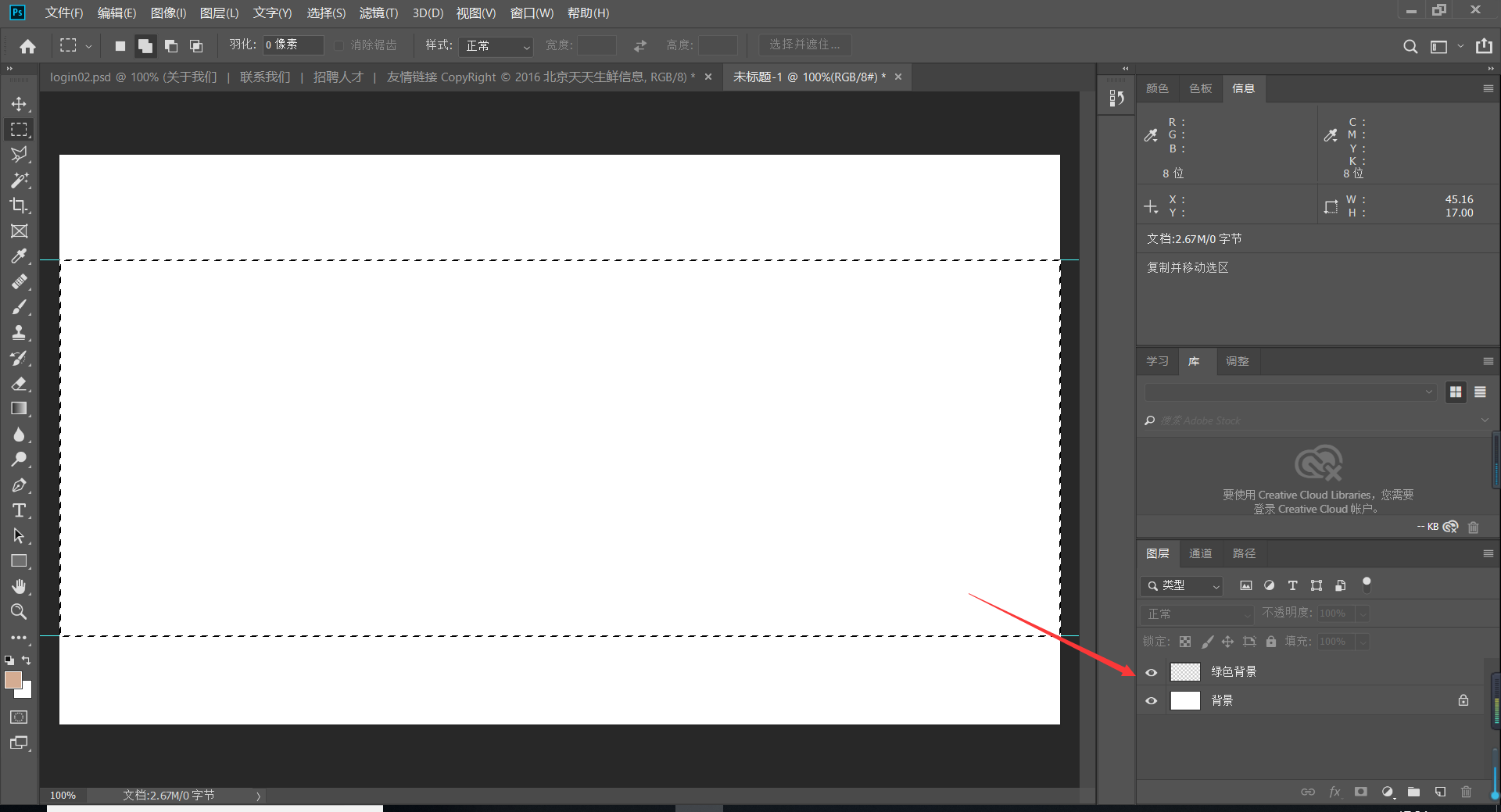
Task: Hide the 背景 layer
Action: (1151, 701)
